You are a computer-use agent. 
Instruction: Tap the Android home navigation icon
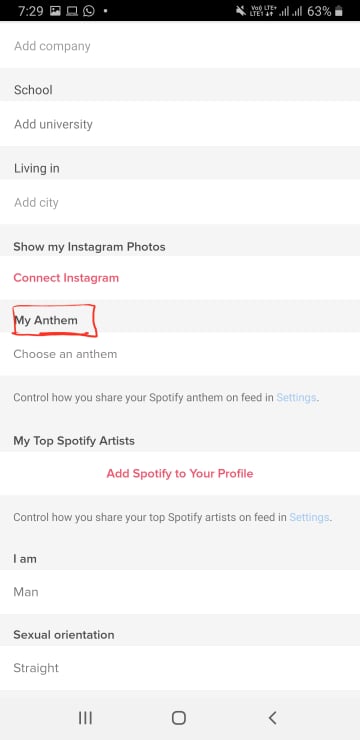(x=179, y=718)
